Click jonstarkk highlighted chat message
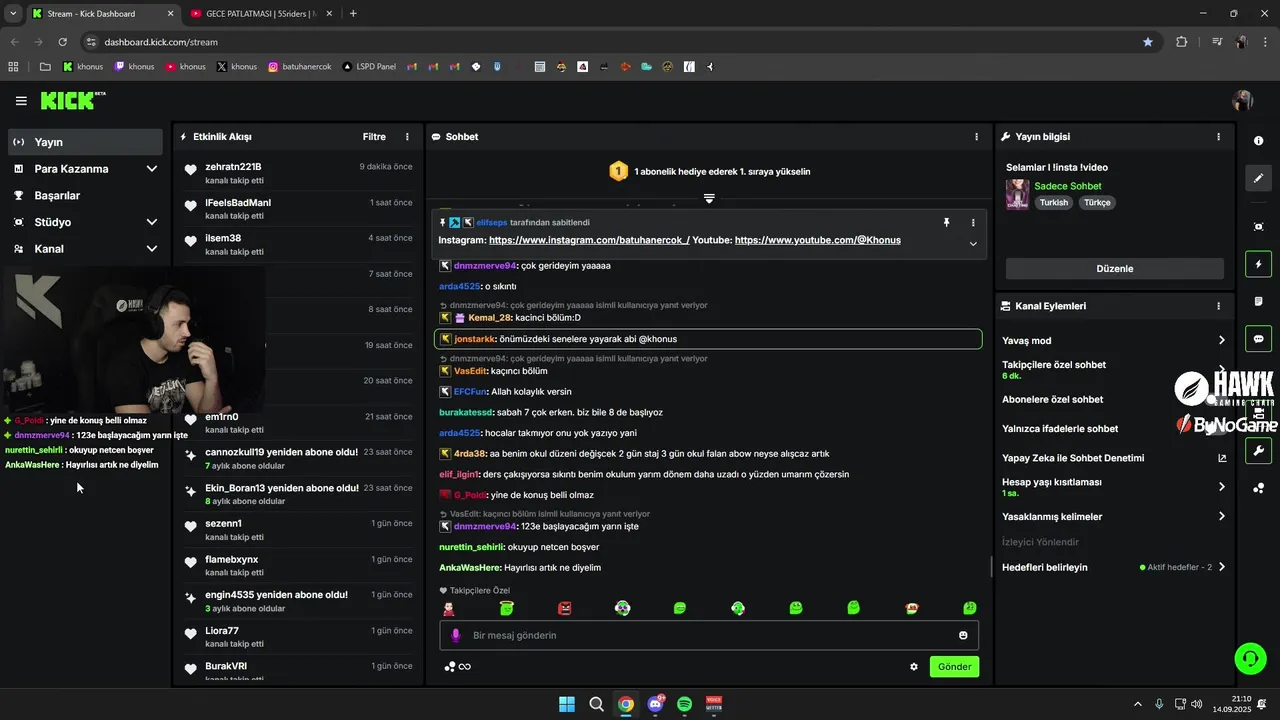The width and height of the screenshot is (1280, 720). [708, 339]
